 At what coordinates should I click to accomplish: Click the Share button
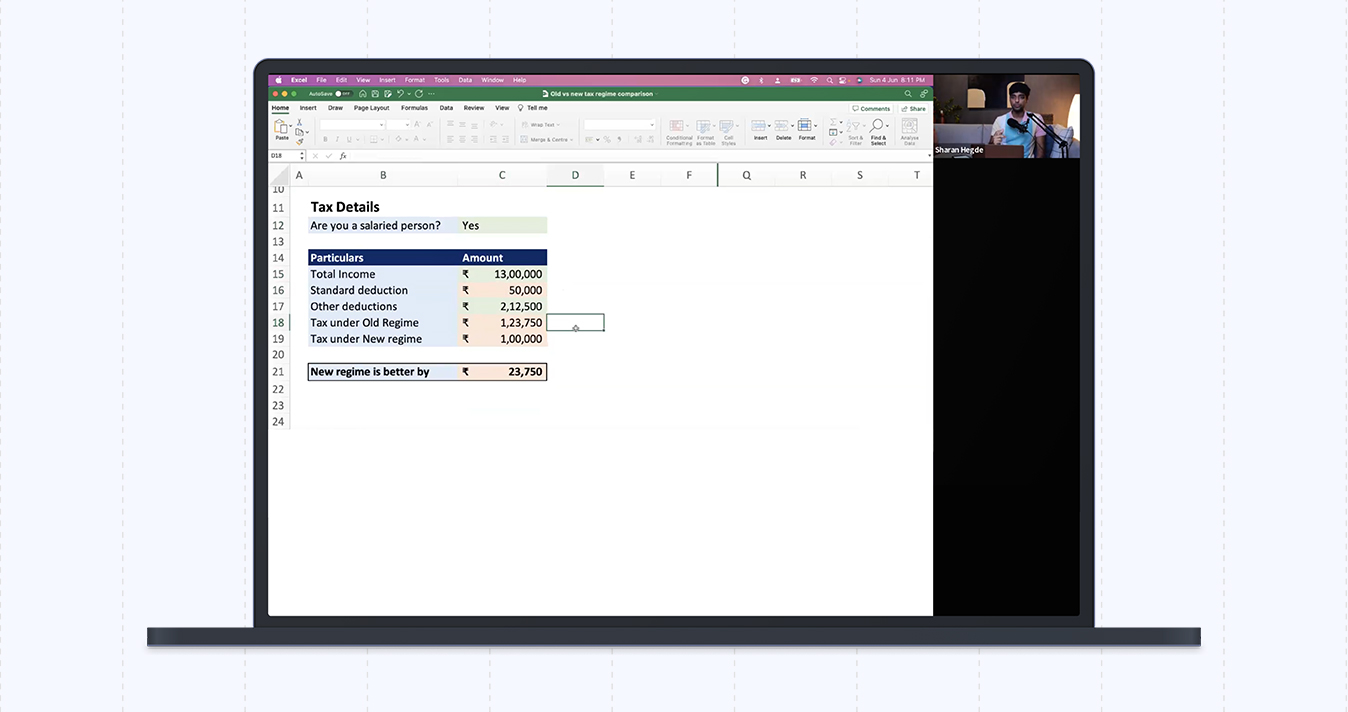point(913,108)
